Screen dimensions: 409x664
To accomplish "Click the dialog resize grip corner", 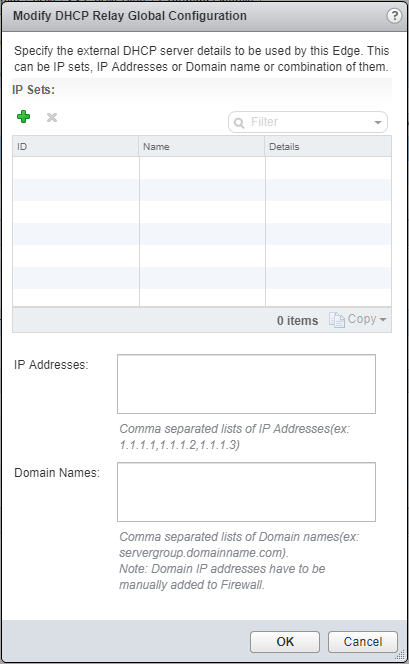I will tap(400, 655).
